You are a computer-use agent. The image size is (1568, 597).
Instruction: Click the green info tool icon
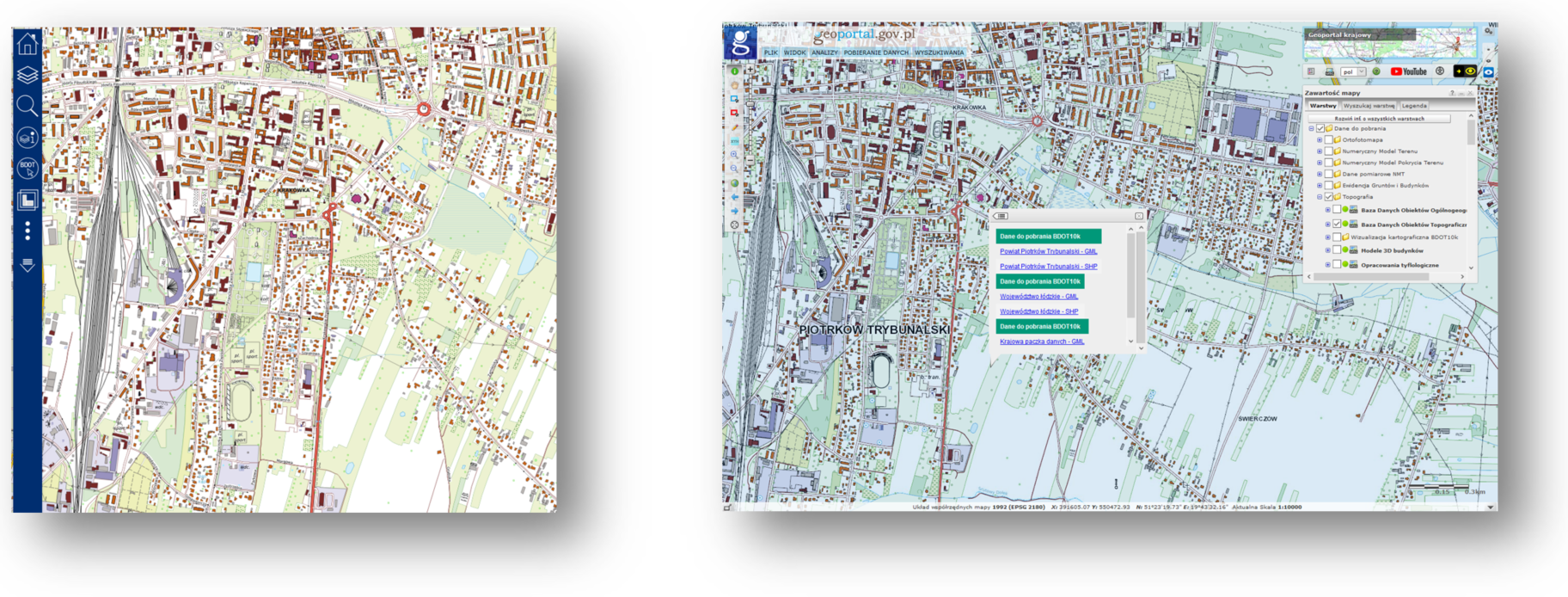[735, 71]
